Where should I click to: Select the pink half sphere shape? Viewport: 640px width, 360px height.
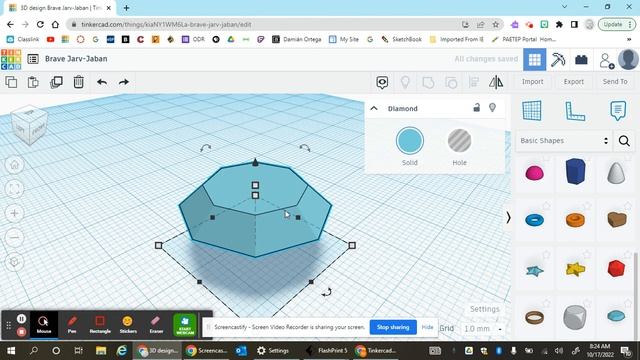pos(534,173)
